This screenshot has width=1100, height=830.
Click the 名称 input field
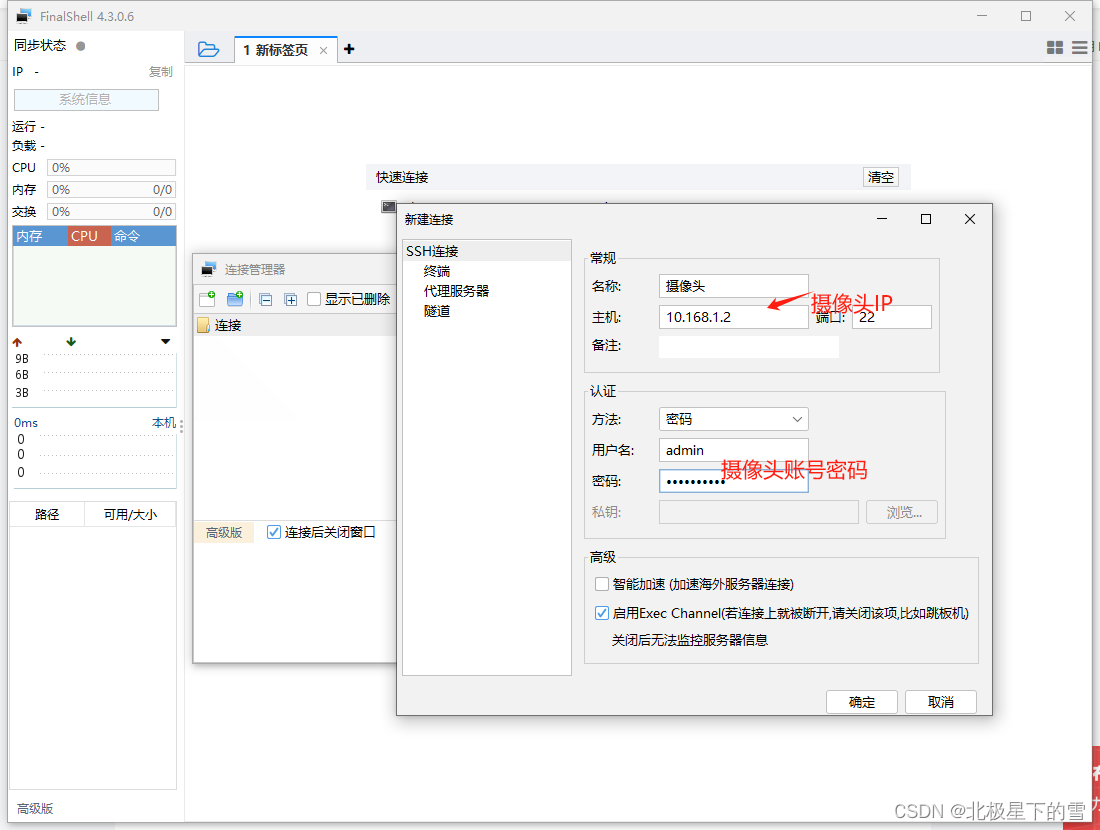(x=733, y=286)
